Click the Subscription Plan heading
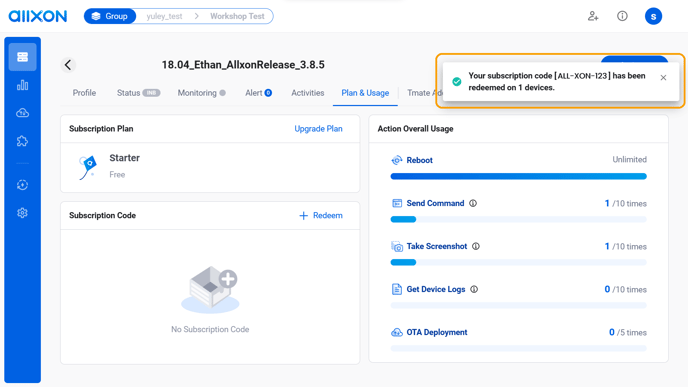The image size is (688, 387). tap(101, 129)
